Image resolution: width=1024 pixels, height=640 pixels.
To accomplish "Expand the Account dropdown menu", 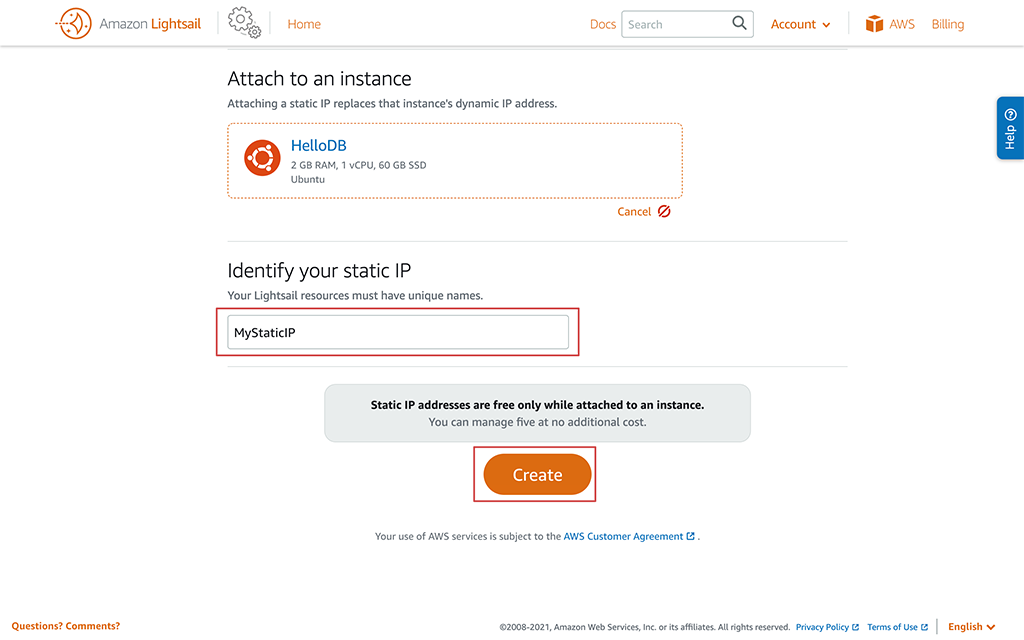I will (800, 24).
